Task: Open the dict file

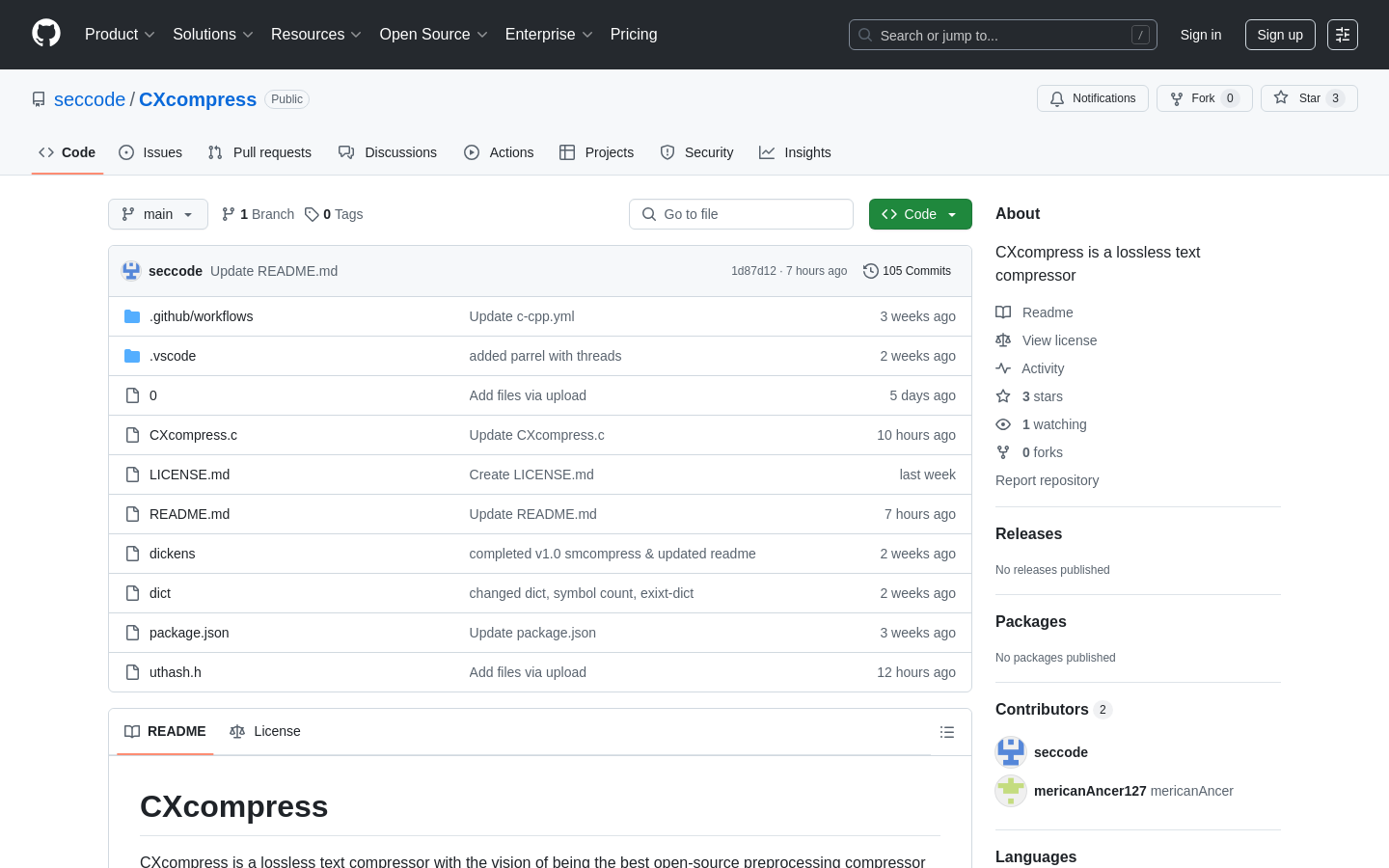Action: (160, 593)
